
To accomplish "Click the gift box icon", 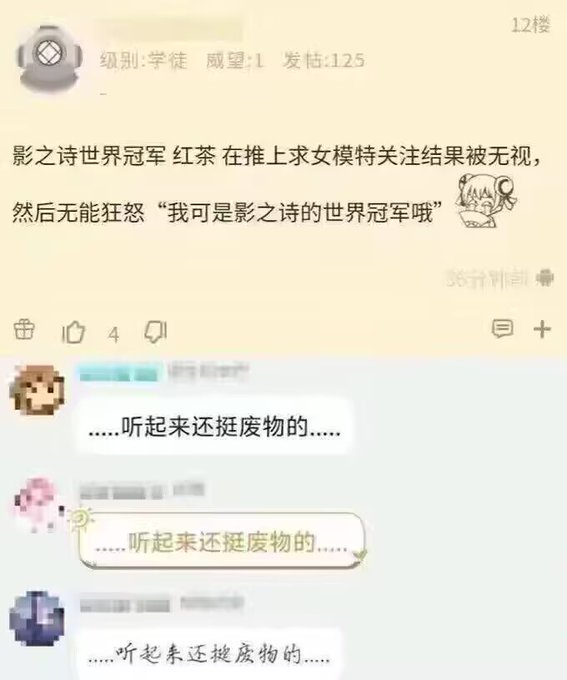I will point(24,330).
